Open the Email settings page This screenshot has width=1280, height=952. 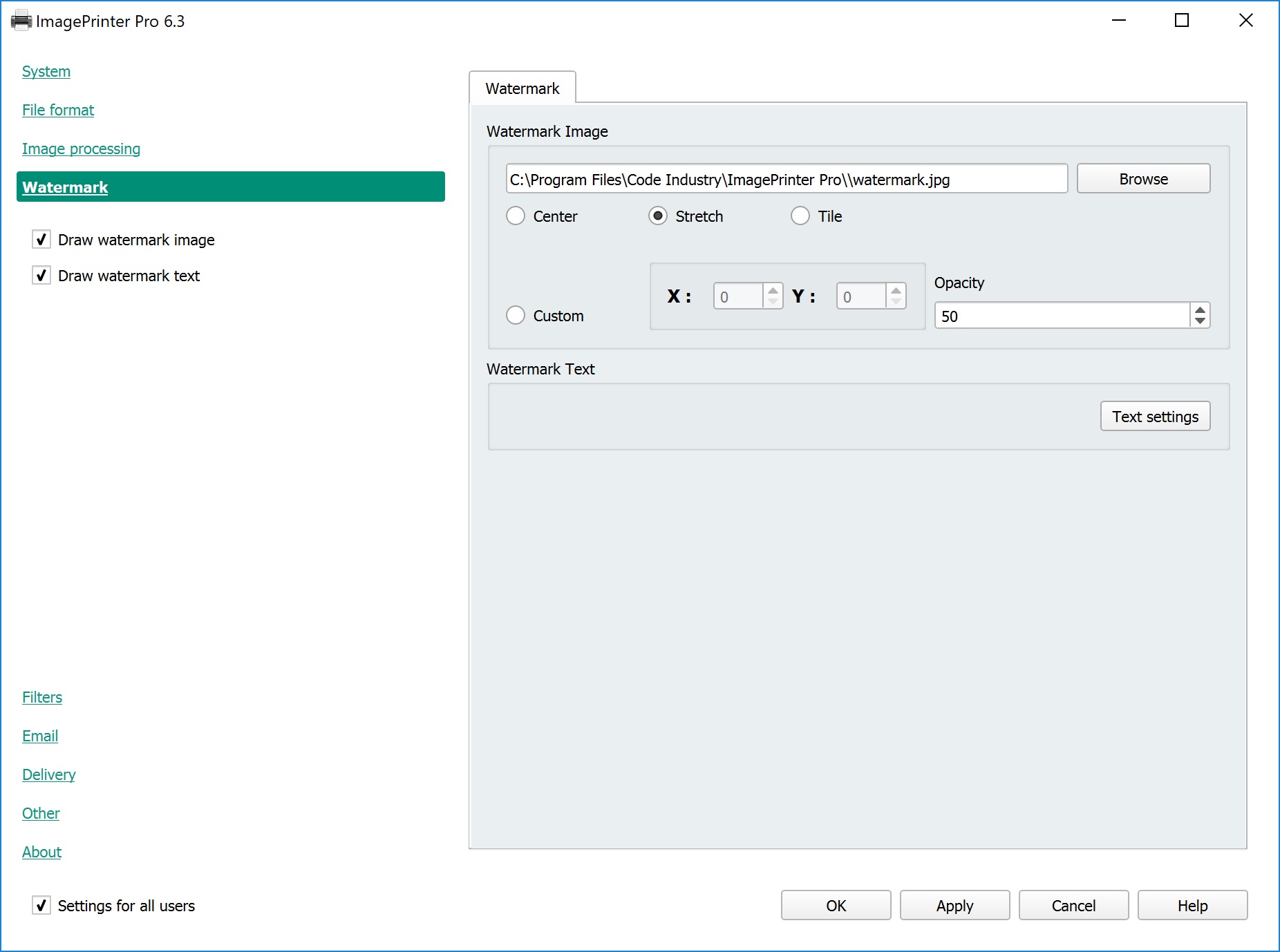tap(40, 736)
